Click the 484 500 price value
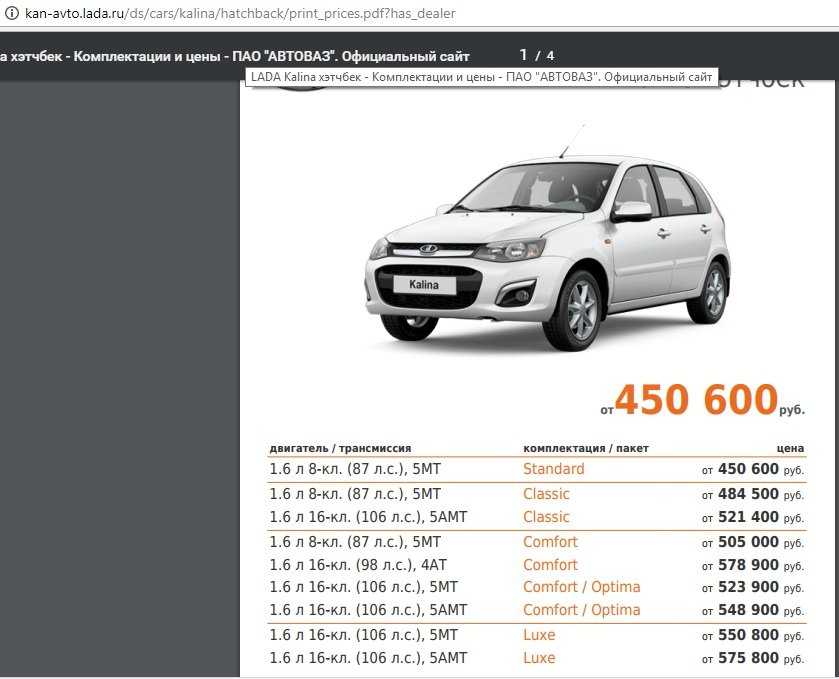This screenshot has width=839, height=679. coord(748,494)
